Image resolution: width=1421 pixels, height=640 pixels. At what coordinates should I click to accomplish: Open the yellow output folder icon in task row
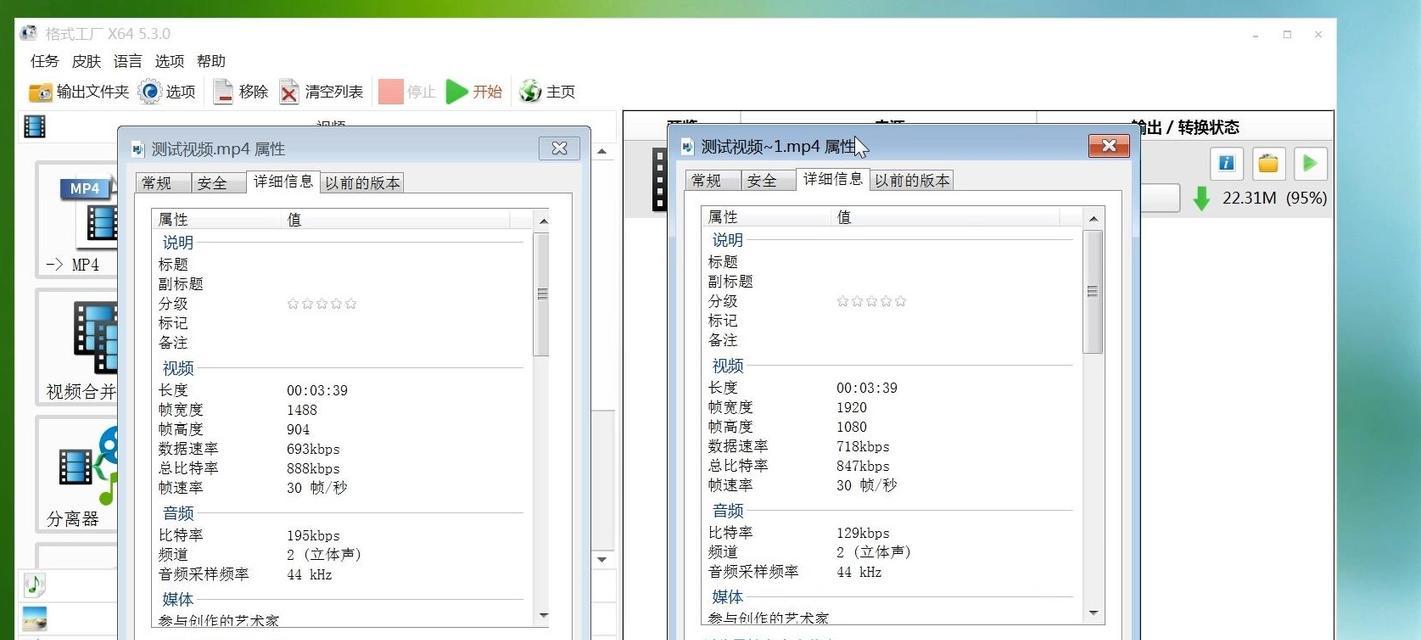click(1268, 163)
